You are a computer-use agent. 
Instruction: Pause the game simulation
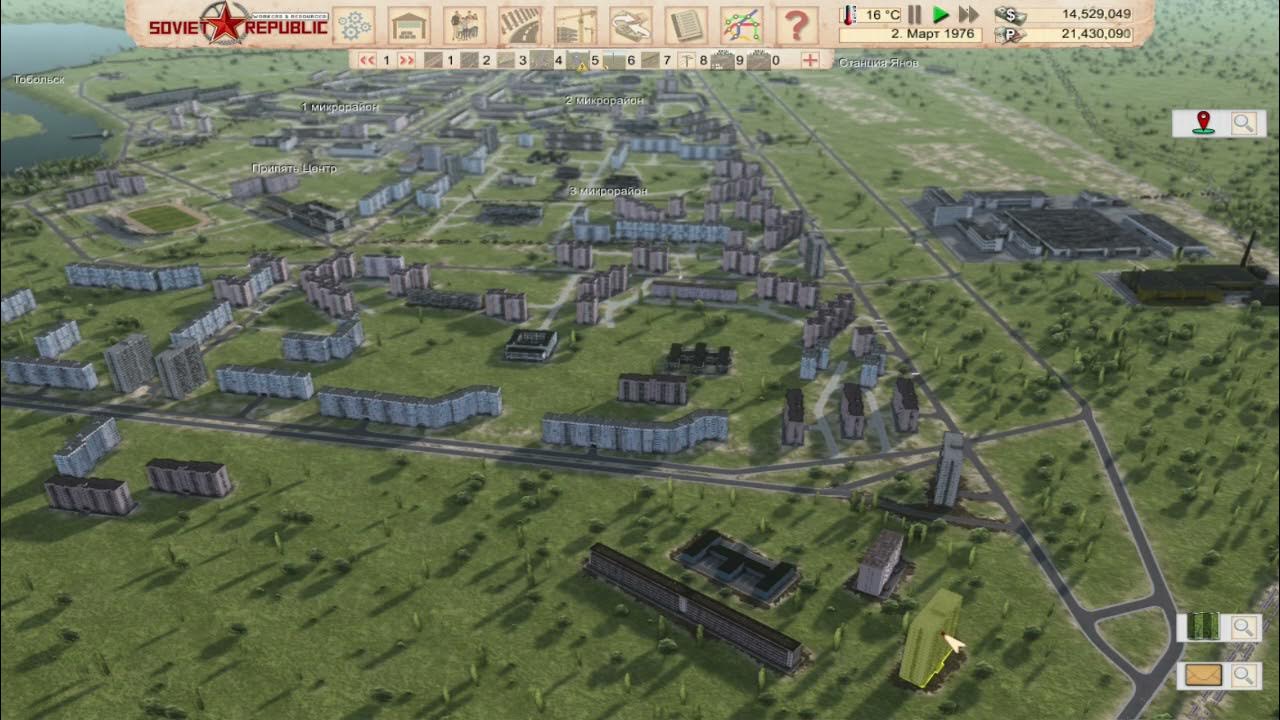914,14
